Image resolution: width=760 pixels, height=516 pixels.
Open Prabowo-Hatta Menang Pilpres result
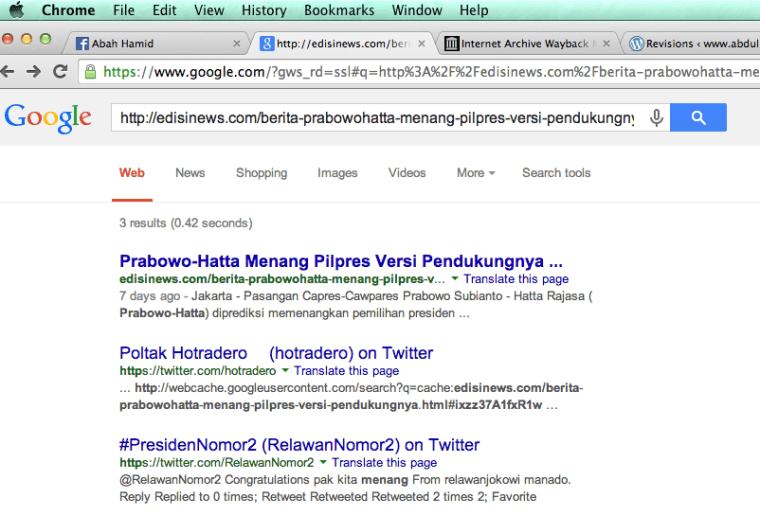tap(341, 261)
